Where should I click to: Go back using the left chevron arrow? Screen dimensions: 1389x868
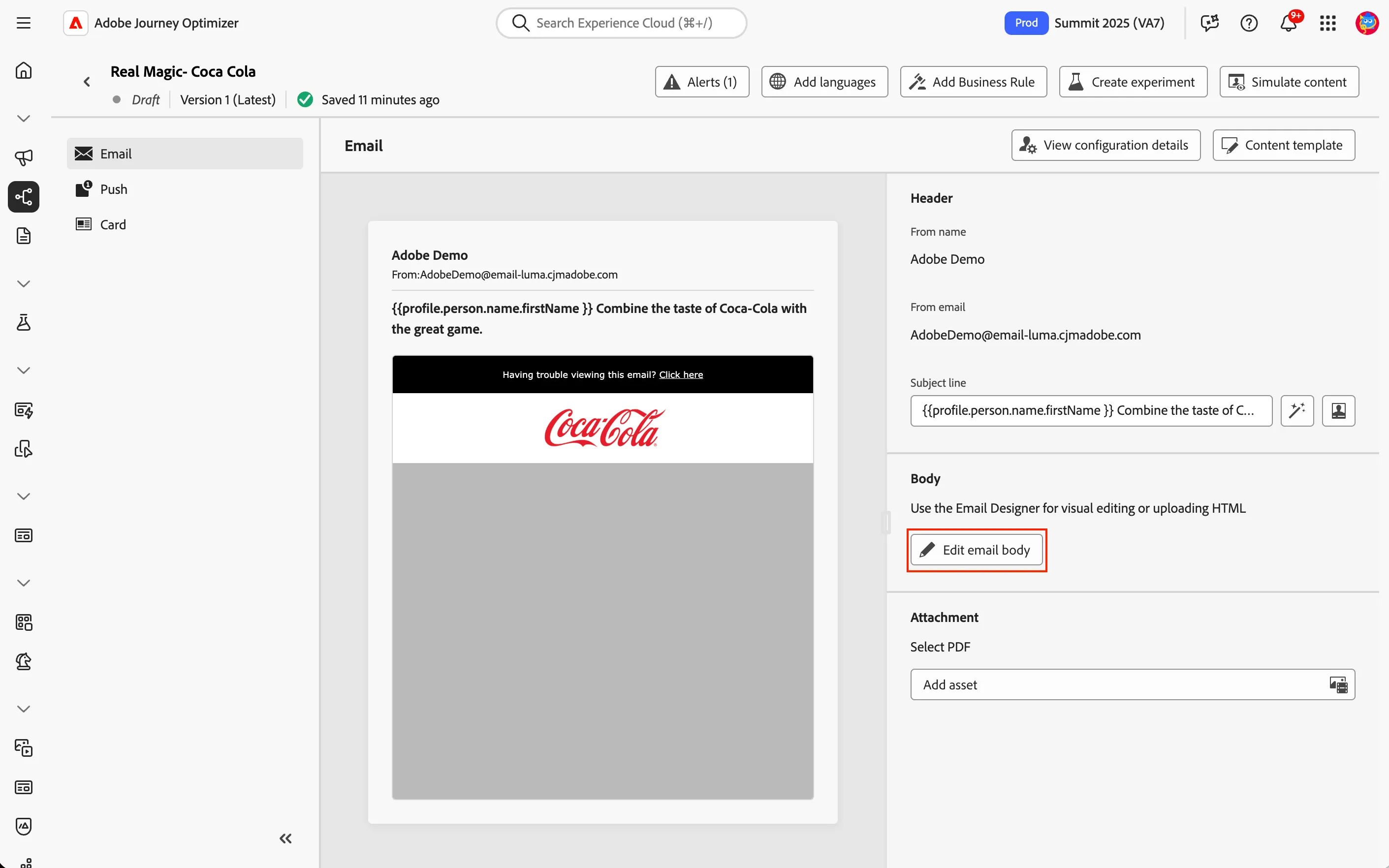pos(87,82)
